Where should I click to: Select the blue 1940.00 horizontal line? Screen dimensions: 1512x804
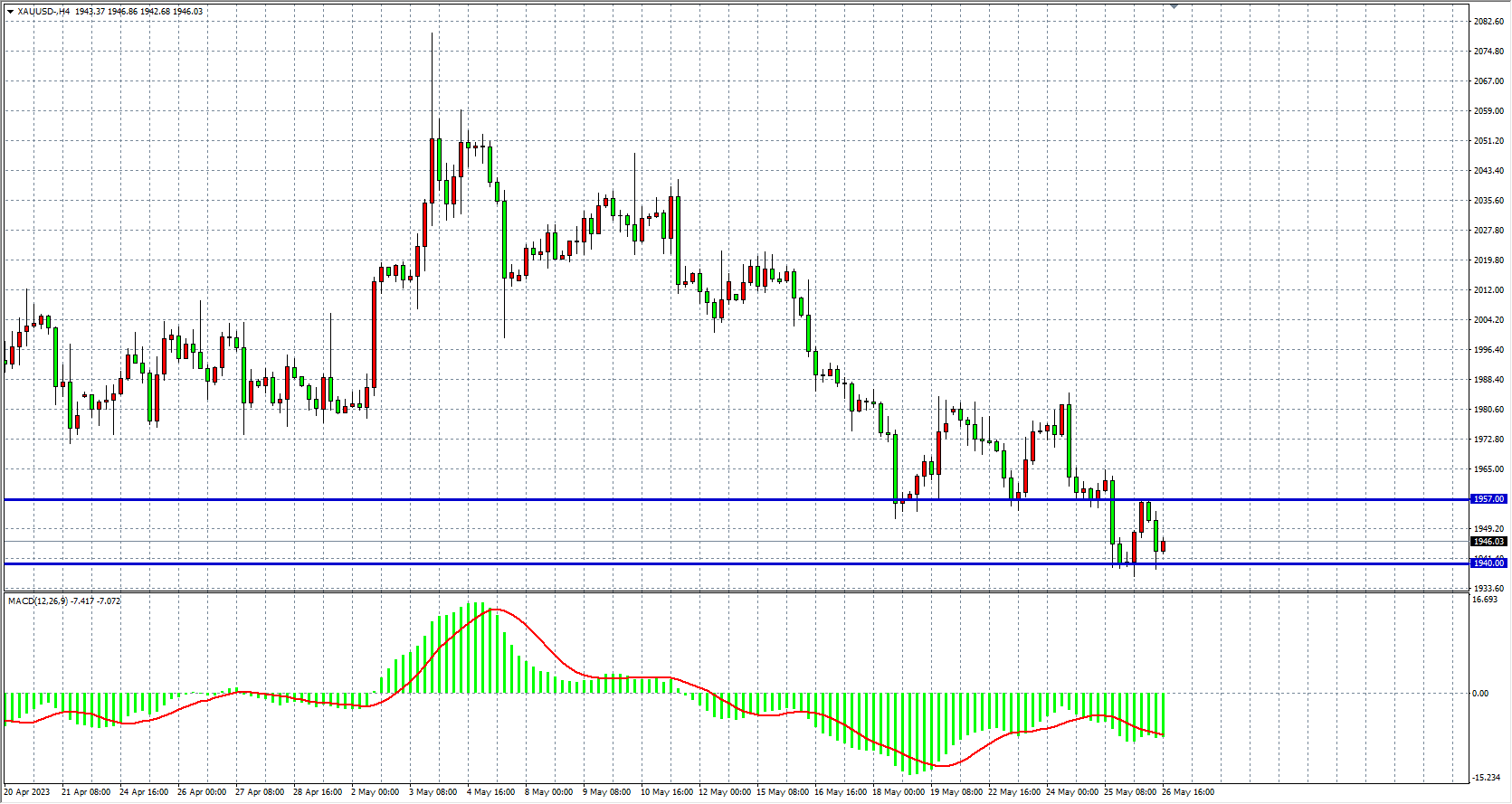(543, 563)
